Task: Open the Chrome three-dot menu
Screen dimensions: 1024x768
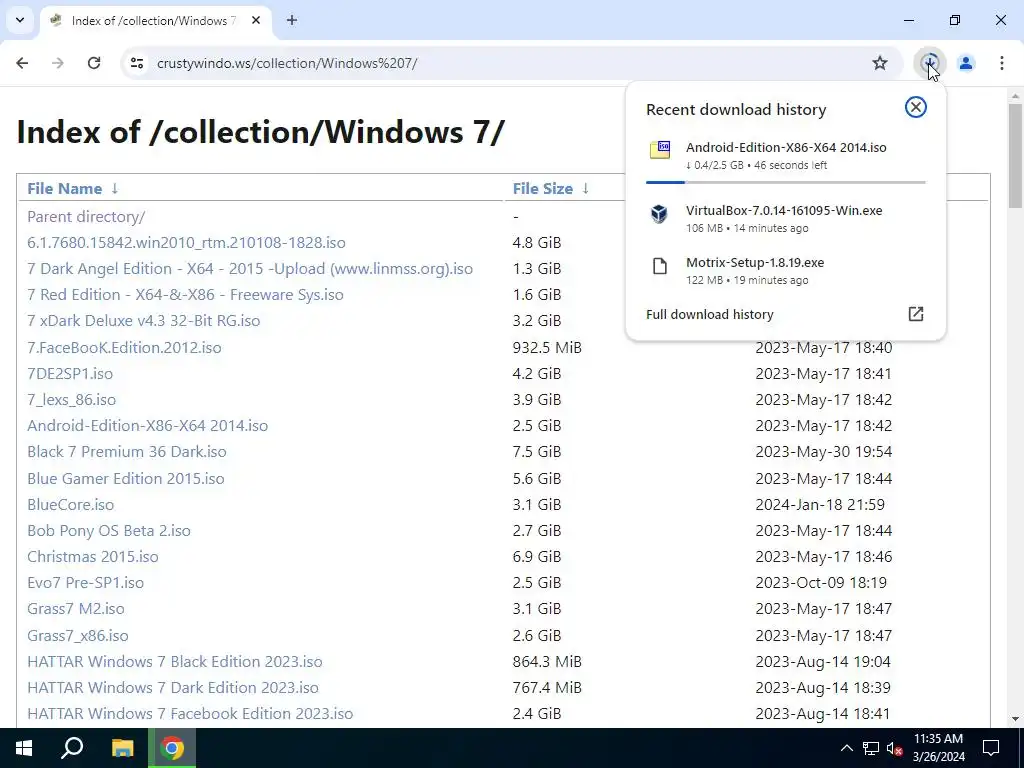Action: [1002, 63]
